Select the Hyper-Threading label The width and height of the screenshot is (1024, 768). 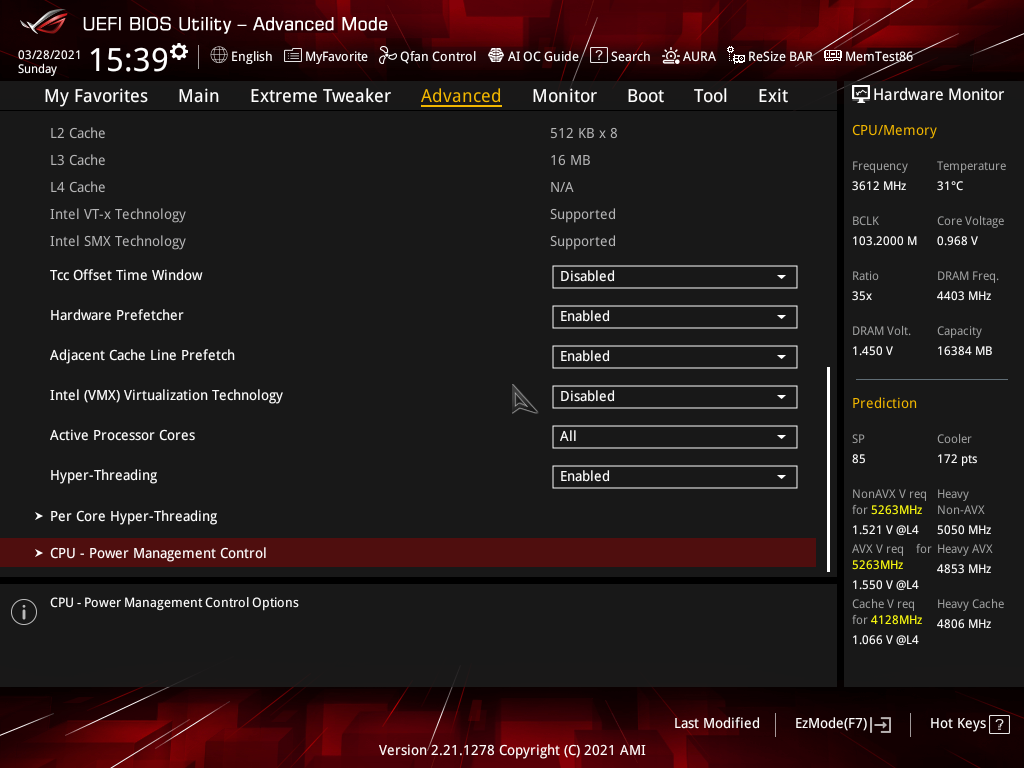point(103,475)
